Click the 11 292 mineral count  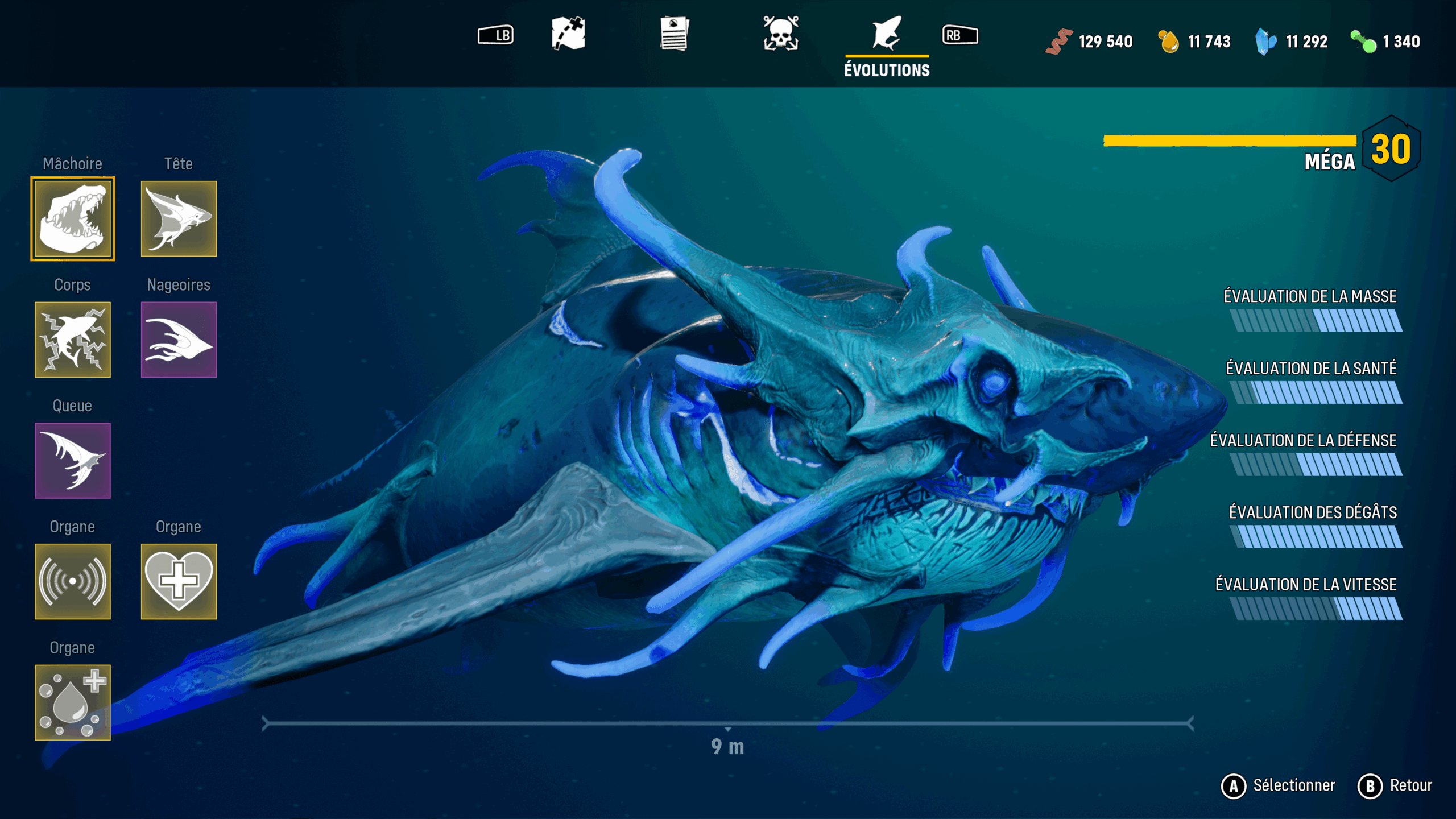(1307, 42)
